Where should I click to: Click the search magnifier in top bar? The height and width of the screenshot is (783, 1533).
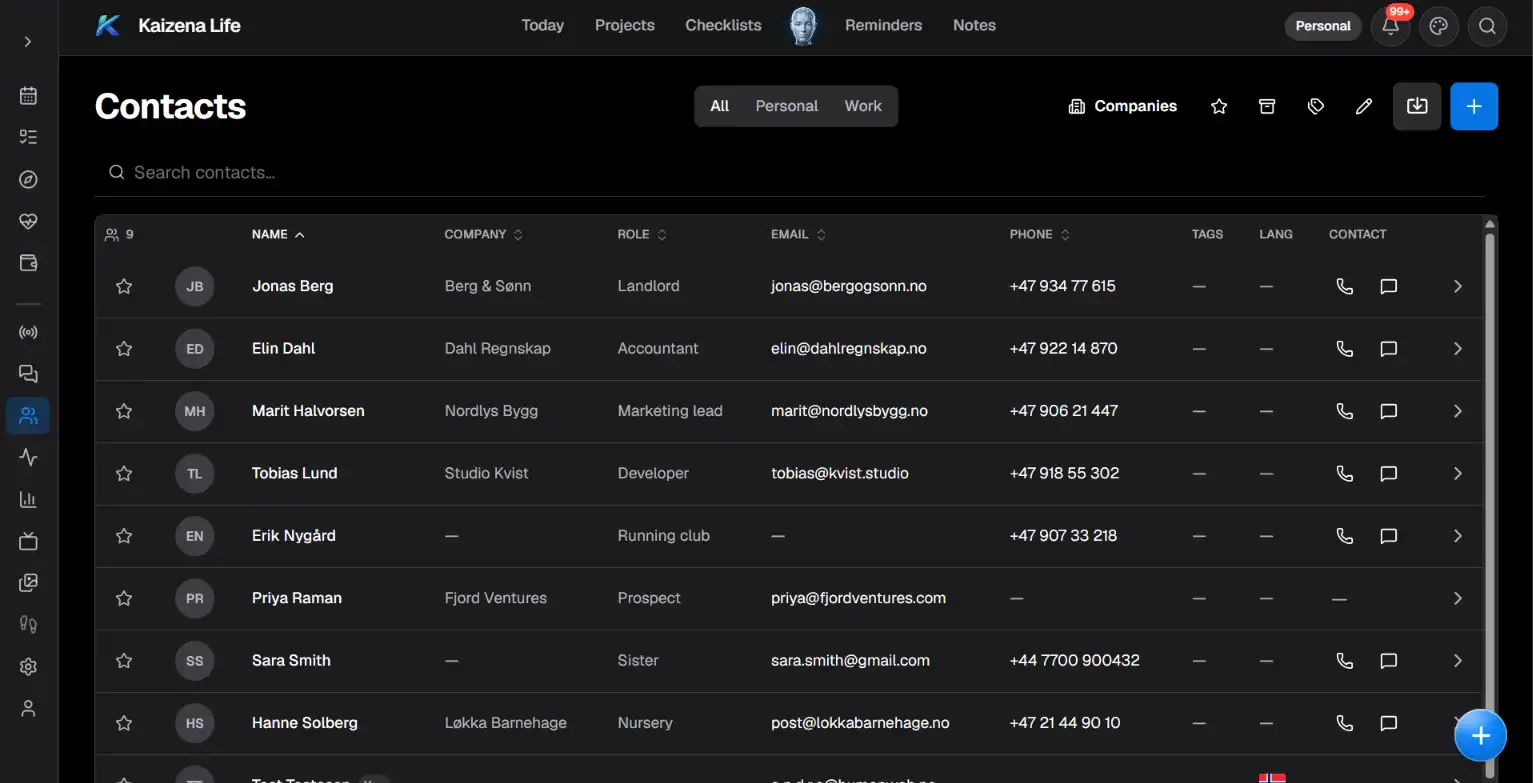(1487, 26)
